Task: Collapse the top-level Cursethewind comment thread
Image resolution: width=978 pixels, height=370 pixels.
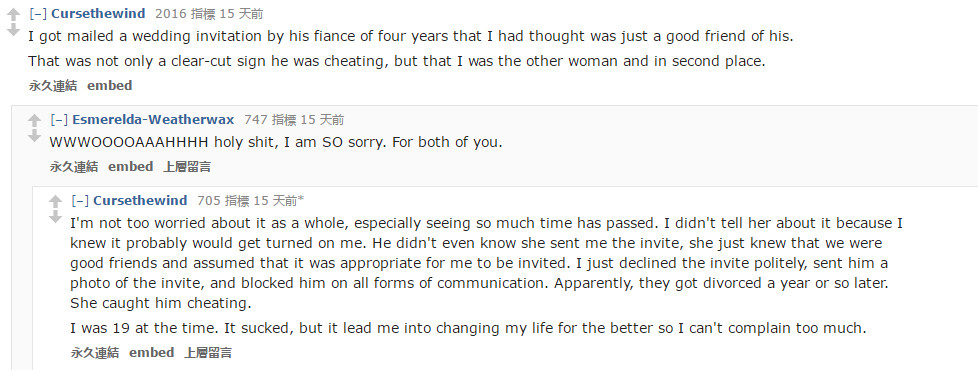Action: point(38,13)
